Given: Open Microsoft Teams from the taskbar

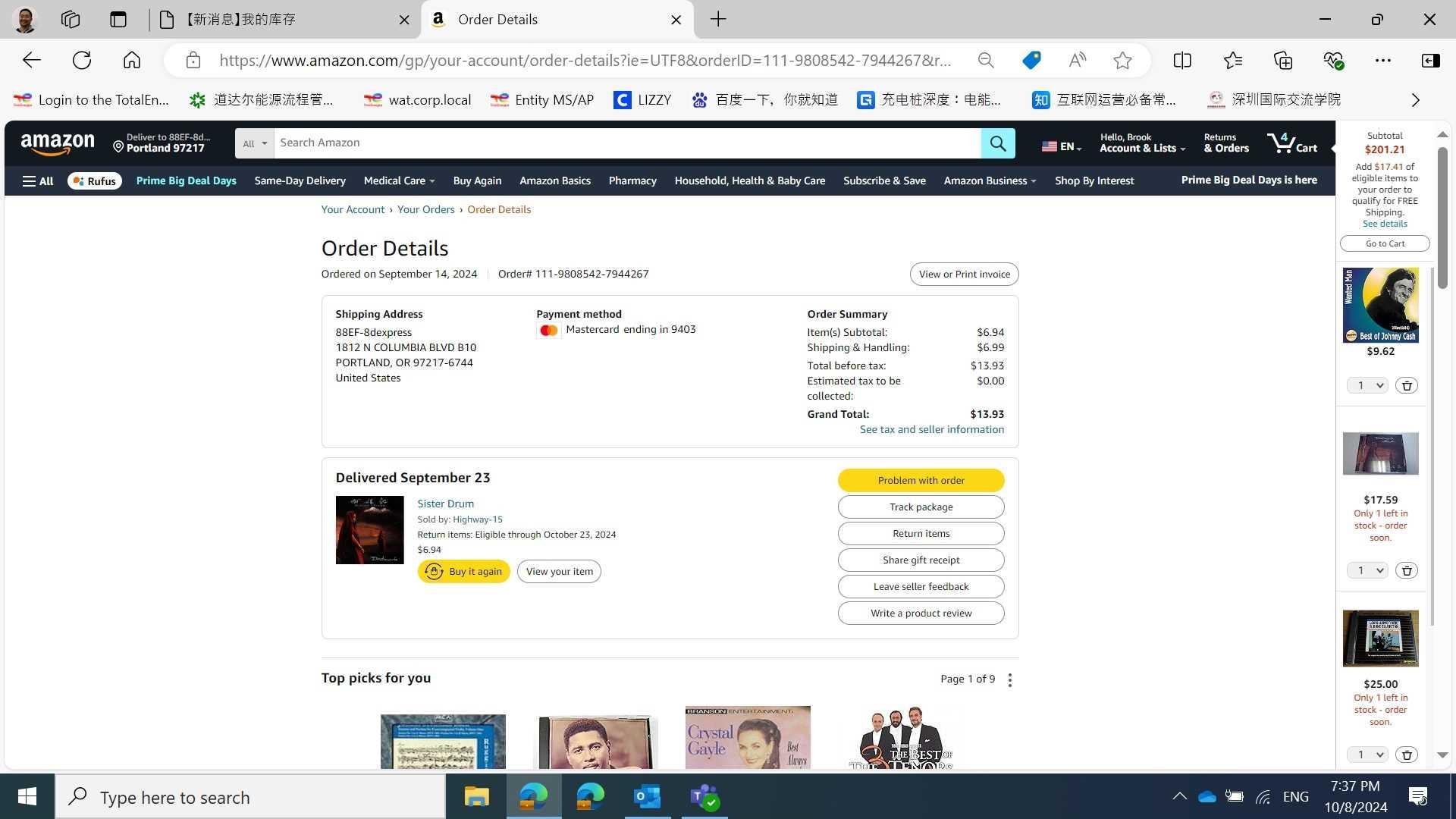Looking at the screenshot, I should pyautogui.click(x=704, y=797).
